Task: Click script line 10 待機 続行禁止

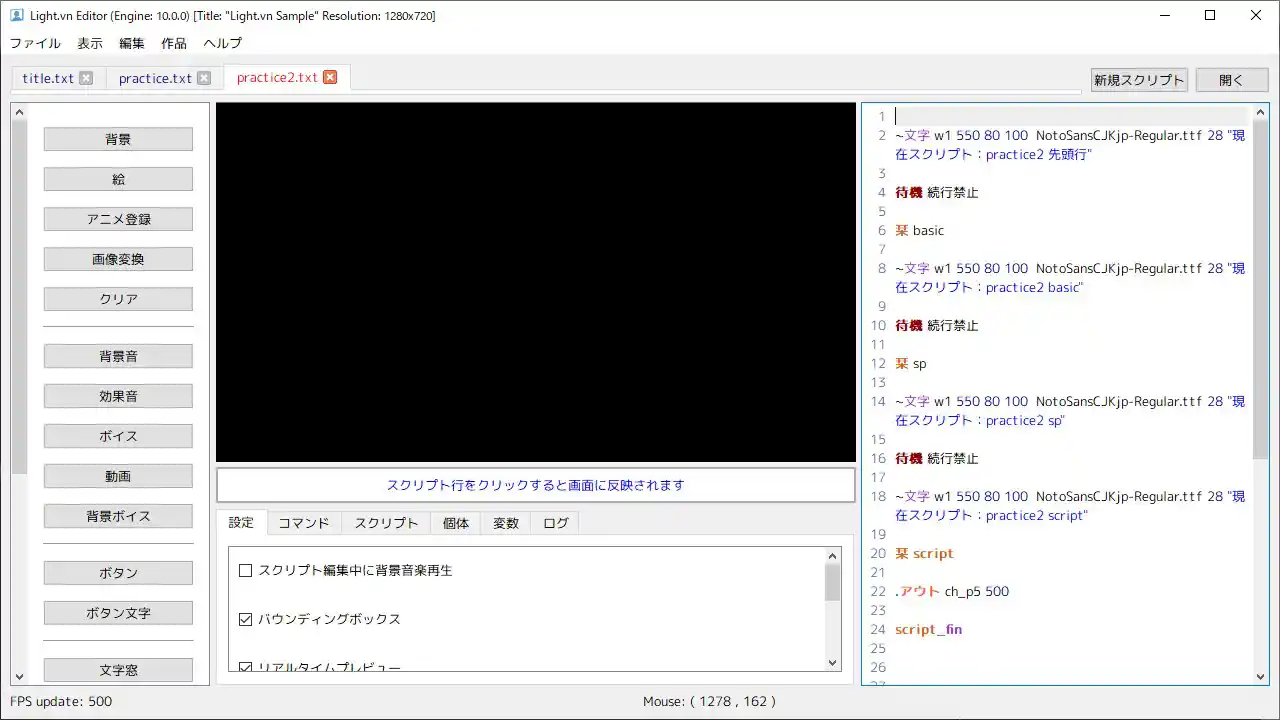Action: [937, 325]
